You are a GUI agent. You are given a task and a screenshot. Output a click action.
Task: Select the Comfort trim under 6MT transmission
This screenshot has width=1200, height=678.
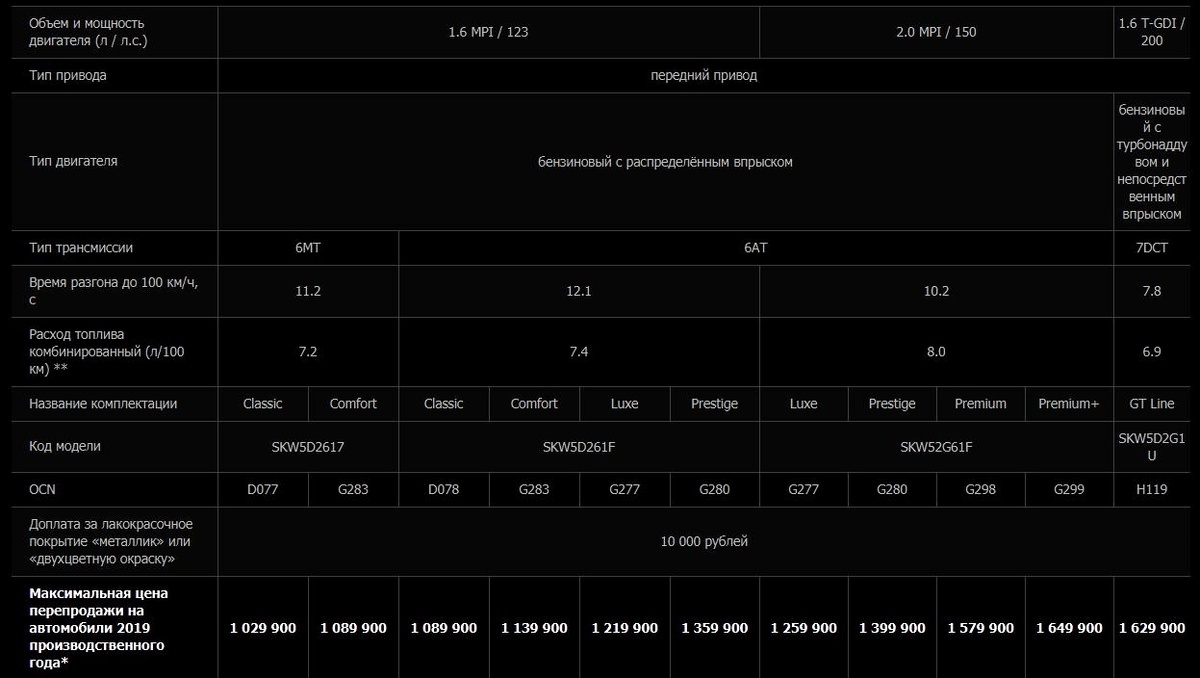353,404
